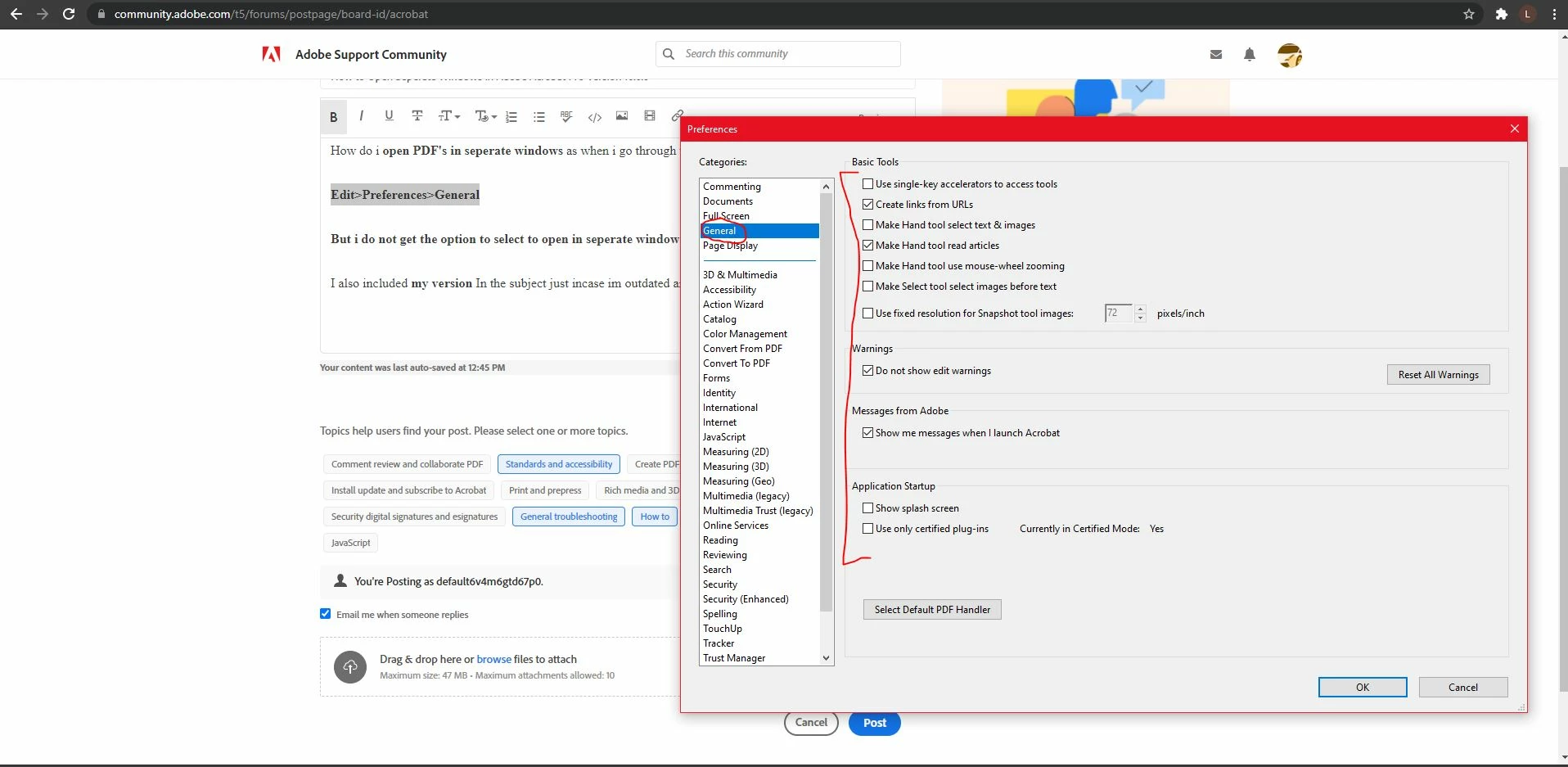Screen dimensions: 1568x767
Task: Enable Select tool select images before text
Action: tap(868, 286)
